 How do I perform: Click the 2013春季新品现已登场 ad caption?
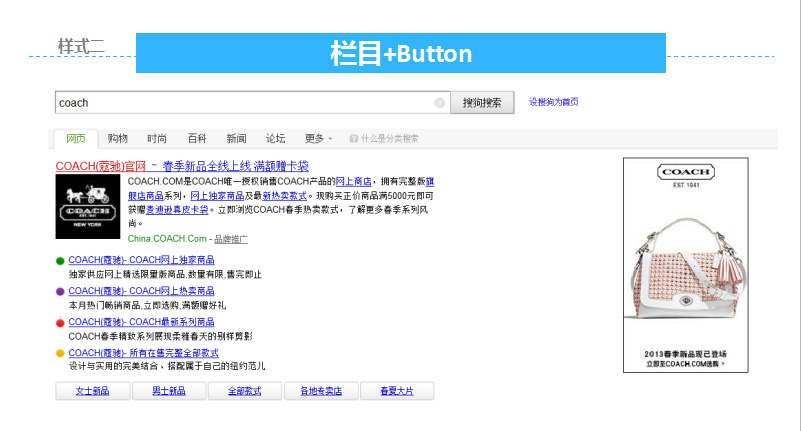[685, 354]
